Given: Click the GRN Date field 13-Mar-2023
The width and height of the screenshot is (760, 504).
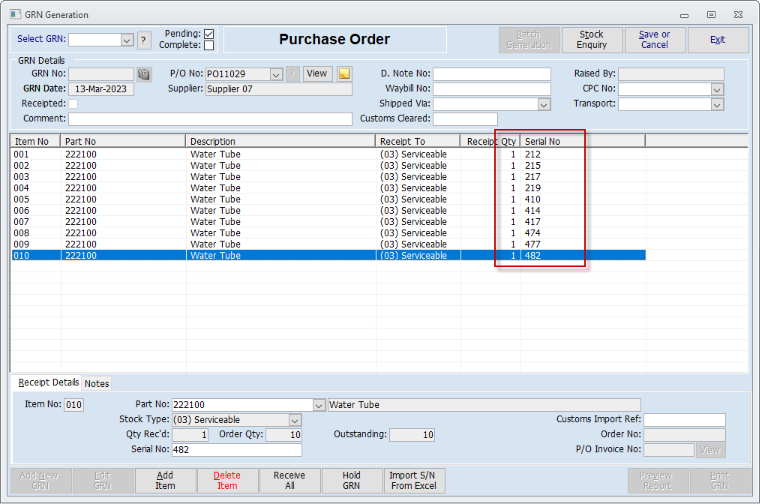Looking at the screenshot, I should pos(101,89).
